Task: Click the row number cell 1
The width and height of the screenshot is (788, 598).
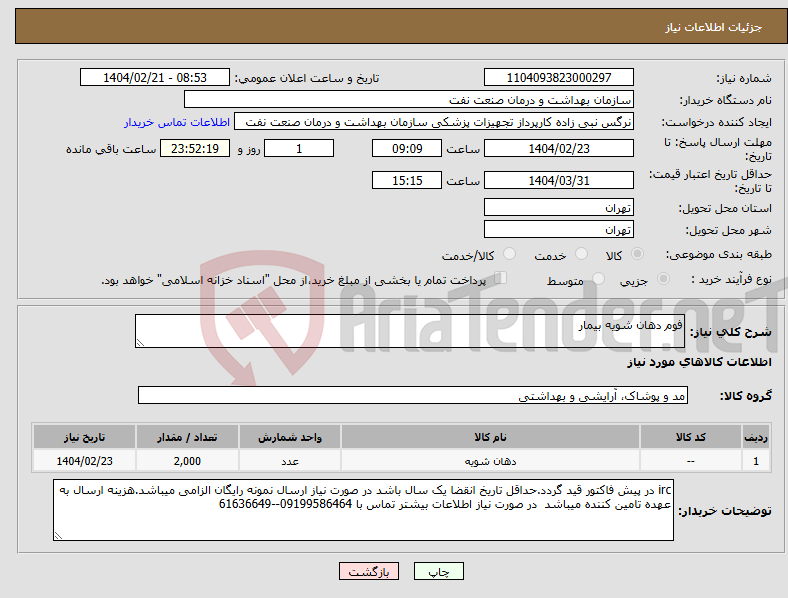Action: 756,460
